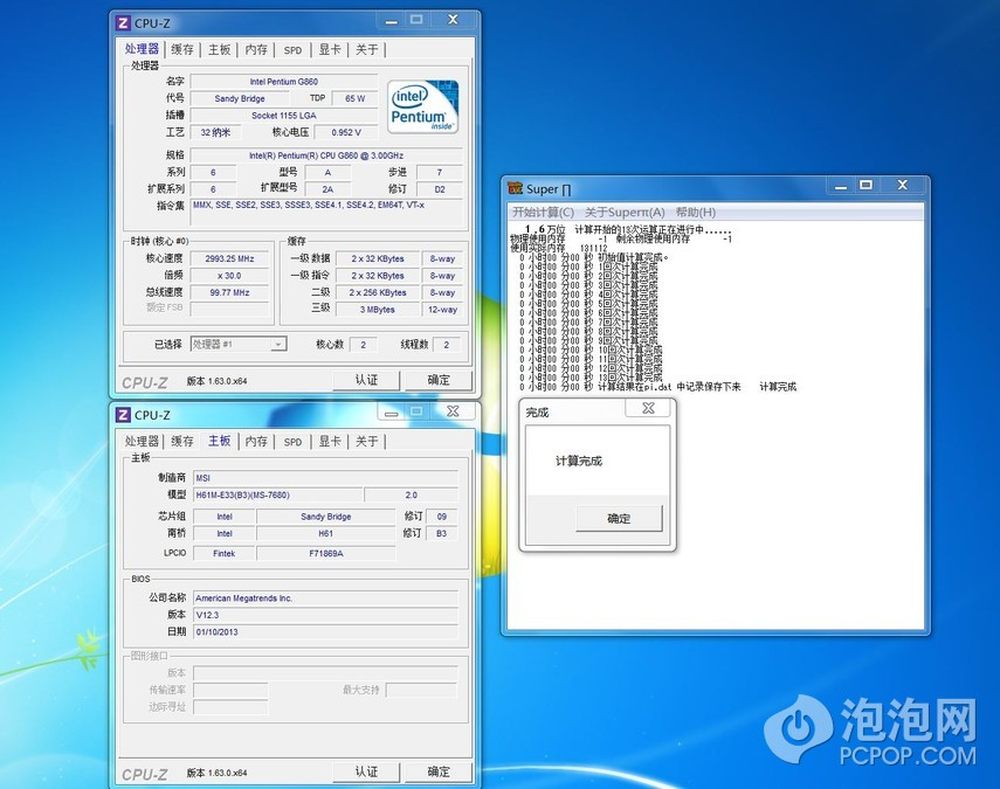
Task: Click the 3 MBytes level 3 cache value
Action: coord(378,309)
